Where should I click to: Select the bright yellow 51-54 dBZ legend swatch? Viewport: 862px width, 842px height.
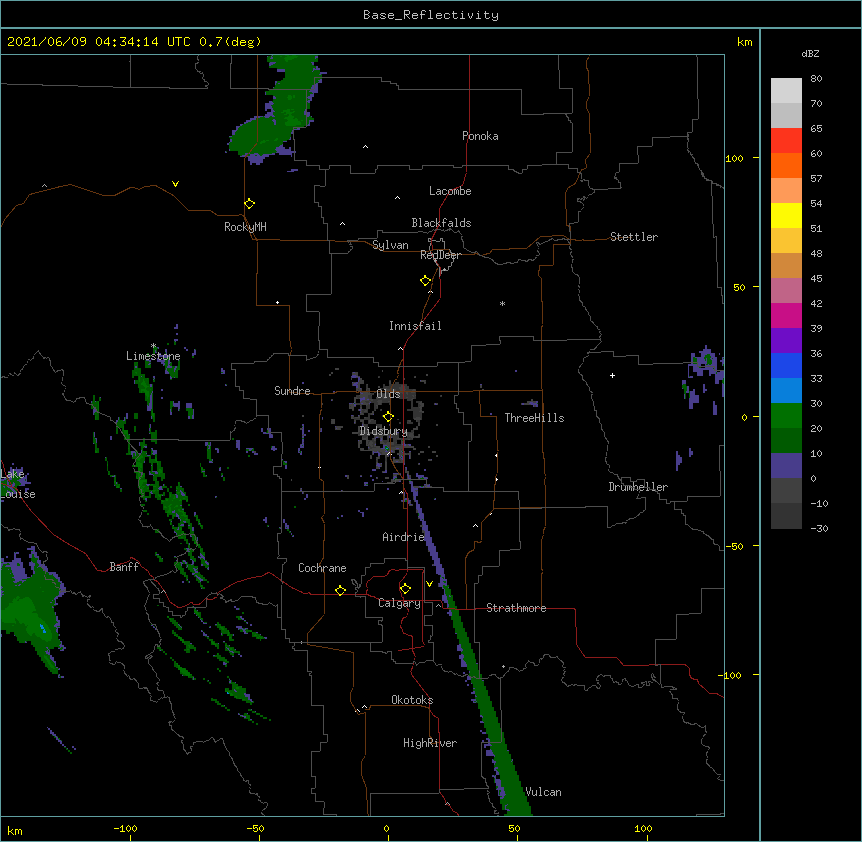tap(786, 215)
